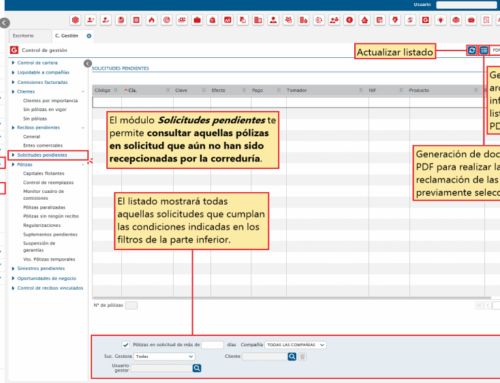
Task: Click the grey back arrow circle at top left
Action: (x=5, y=23)
